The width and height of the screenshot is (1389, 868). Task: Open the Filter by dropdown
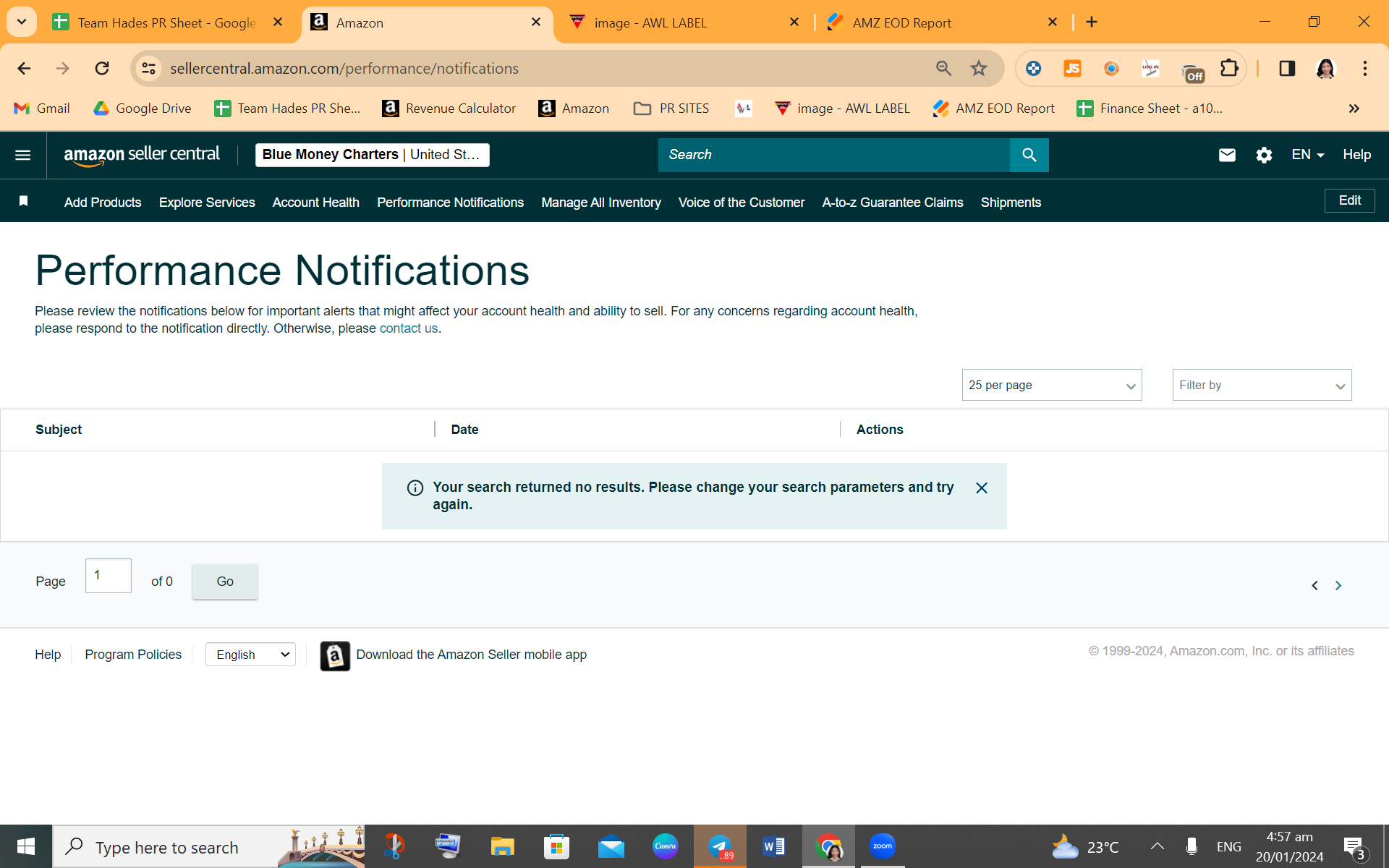[x=1262, y=385]
